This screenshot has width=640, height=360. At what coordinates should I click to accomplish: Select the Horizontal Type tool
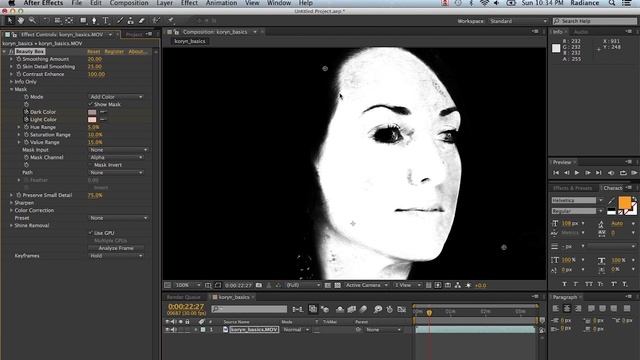(x=106, y=20)
